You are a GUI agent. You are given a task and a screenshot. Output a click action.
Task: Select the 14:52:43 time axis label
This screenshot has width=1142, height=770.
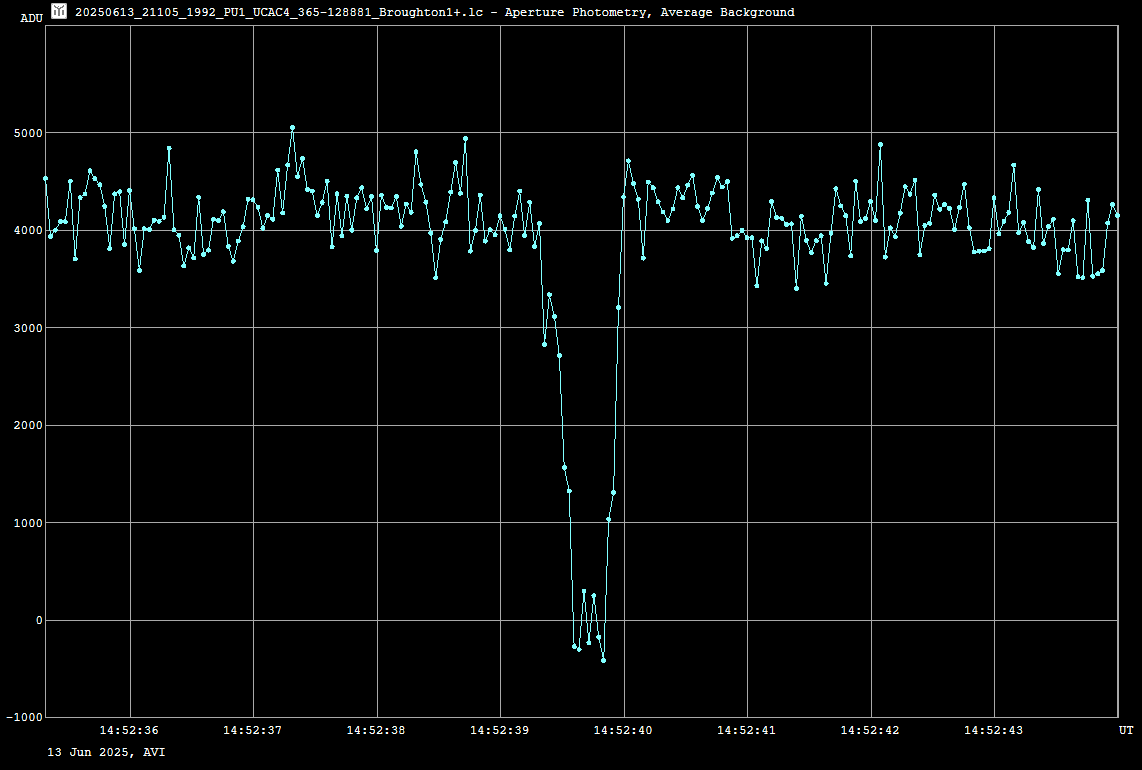994,731
